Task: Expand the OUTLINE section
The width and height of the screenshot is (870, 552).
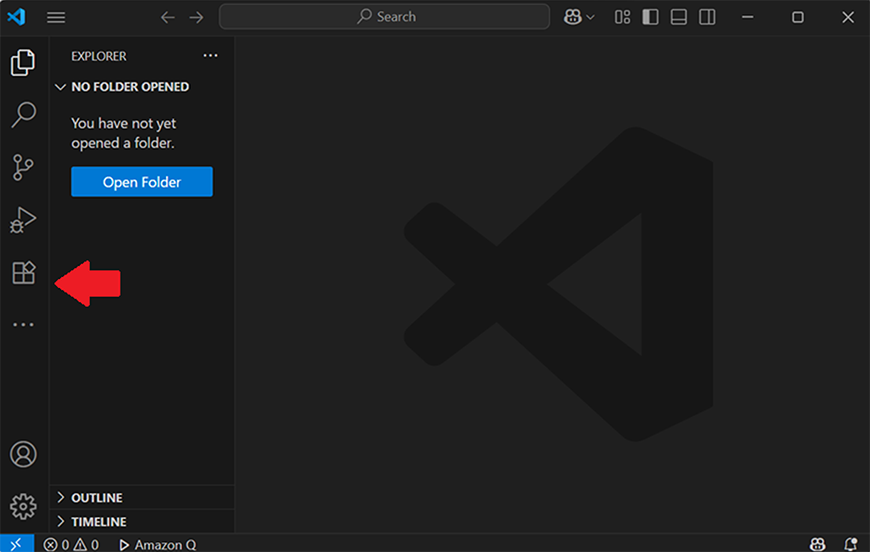Action: coord(142,498)
